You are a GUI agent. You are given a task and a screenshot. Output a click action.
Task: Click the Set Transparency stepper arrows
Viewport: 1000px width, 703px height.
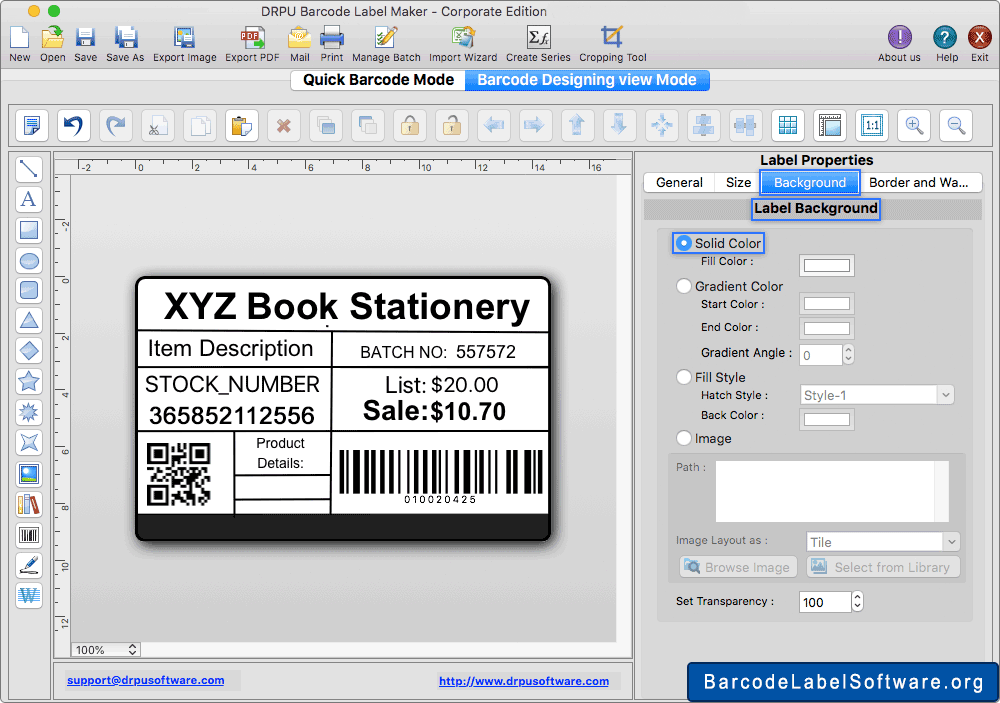click(858, 602)
